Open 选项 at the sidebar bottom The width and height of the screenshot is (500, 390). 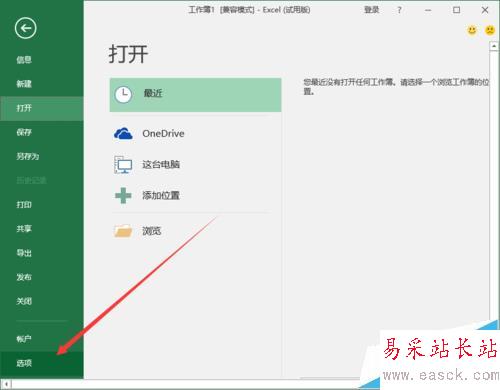point(42,363)
